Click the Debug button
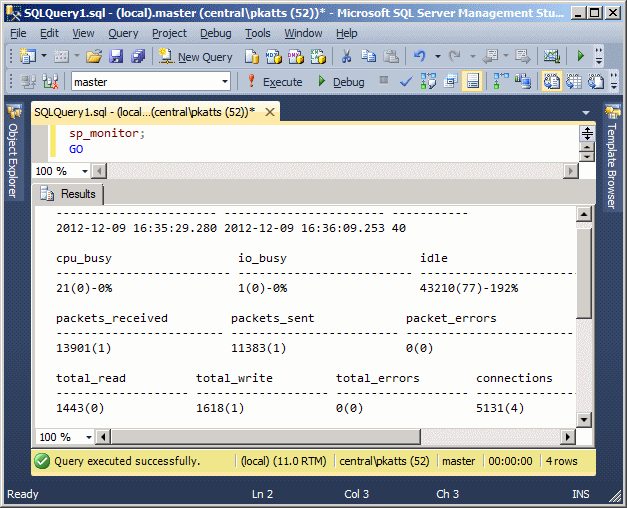This screenshot has height=508, width=627. (341, 82)
